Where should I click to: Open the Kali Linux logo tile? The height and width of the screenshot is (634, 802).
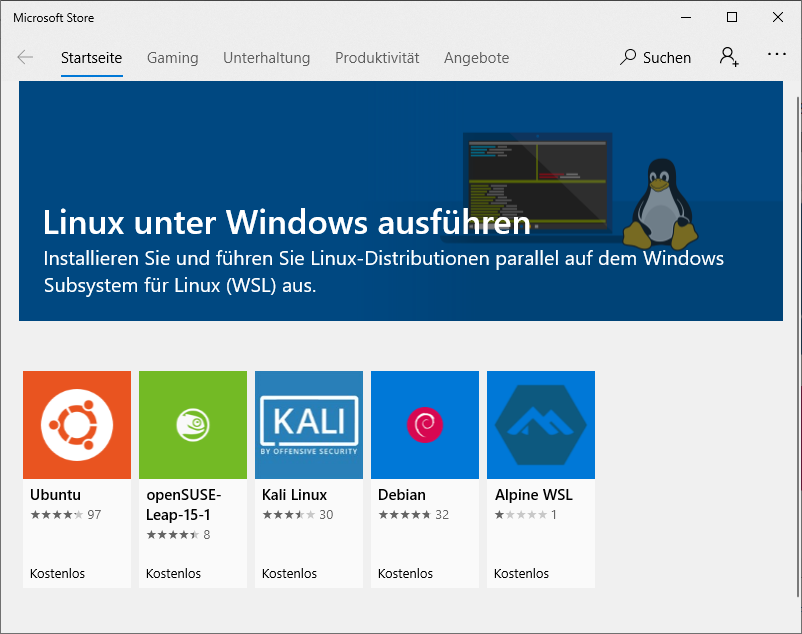(x=309, y=425)
